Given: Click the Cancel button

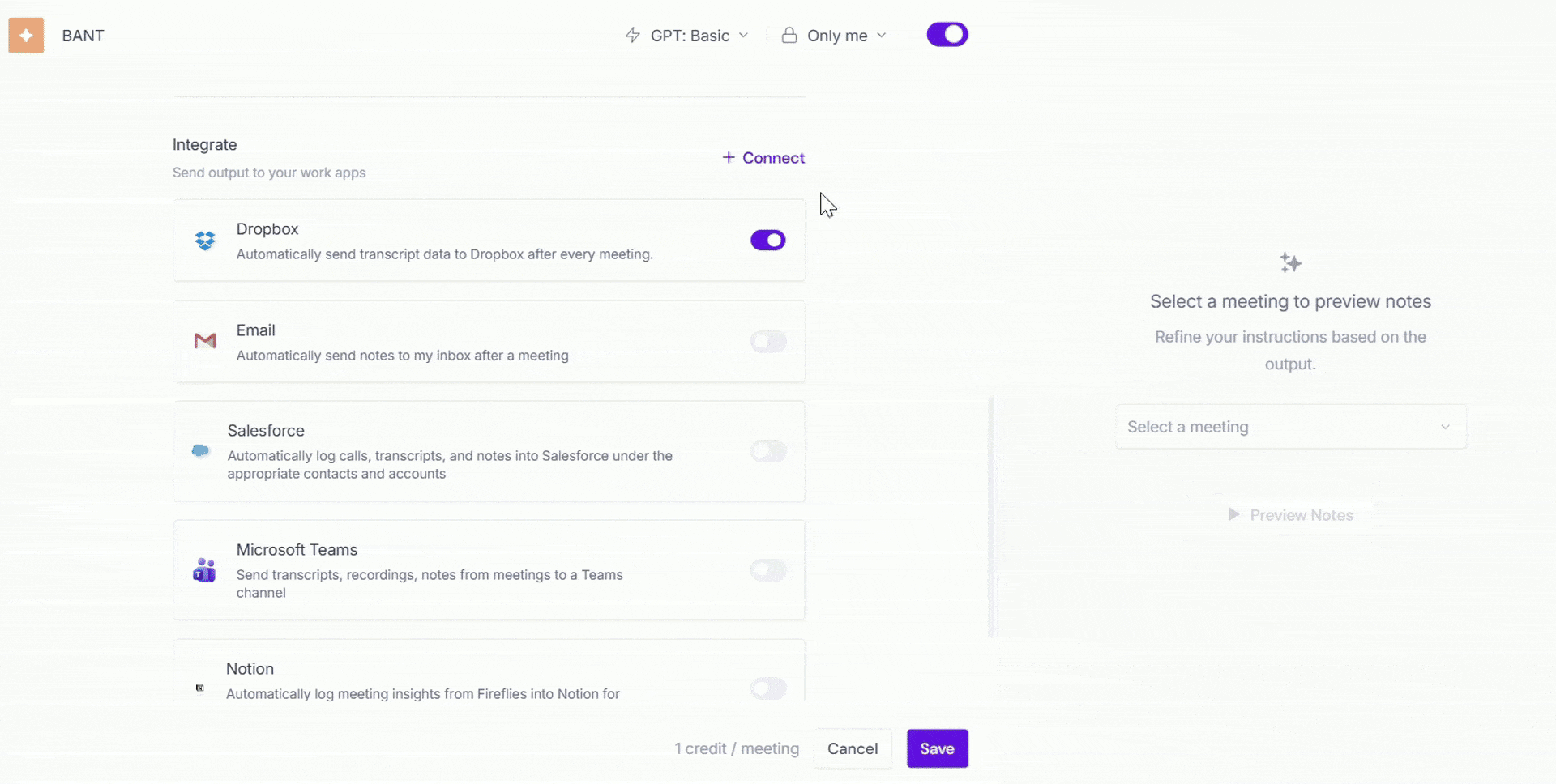Looking at the screenshot, I should (x=853, y=748).
